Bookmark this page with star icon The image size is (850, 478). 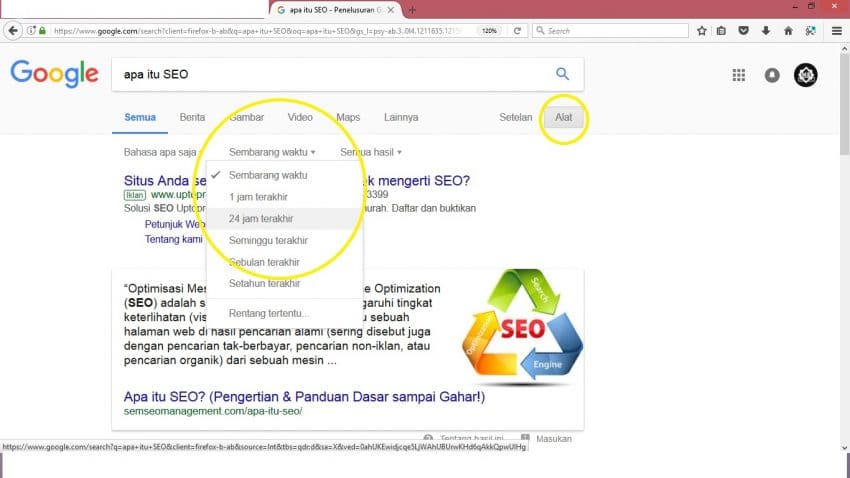[x=702, y=31]
